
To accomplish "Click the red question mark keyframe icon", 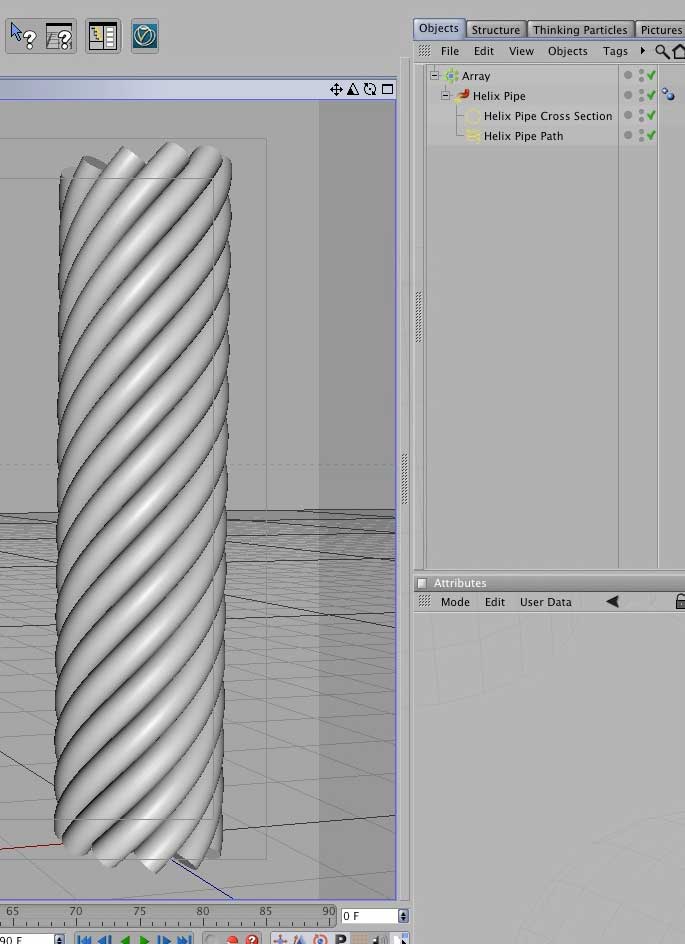I will pyautogui.click(x=253, y=939).
